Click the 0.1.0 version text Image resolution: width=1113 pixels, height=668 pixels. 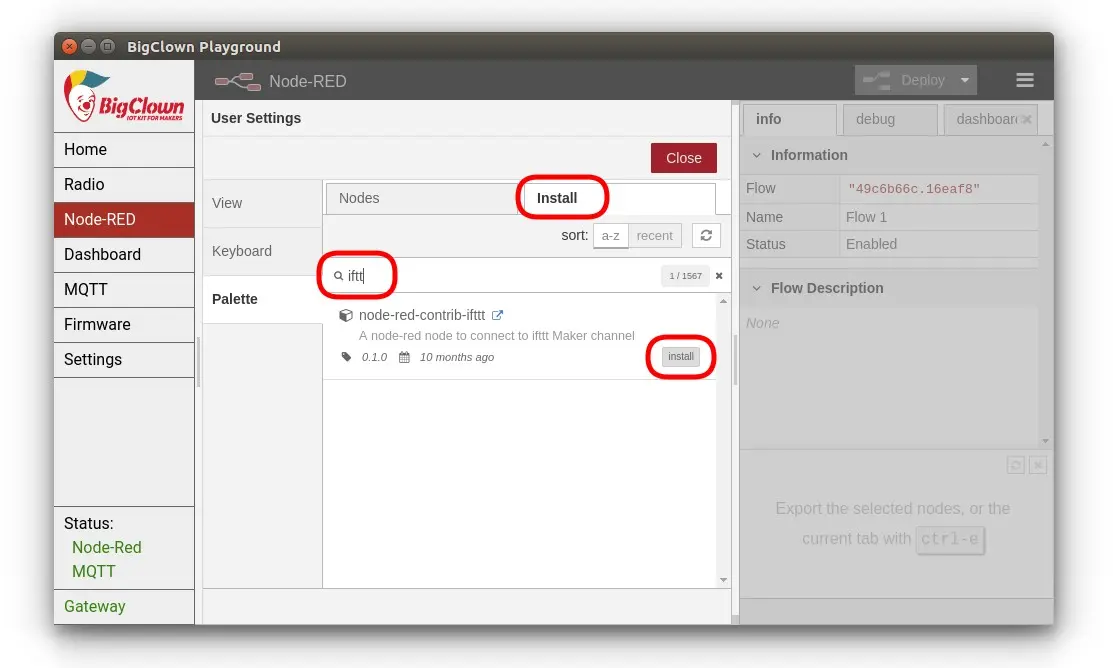(x=374, y=357)
